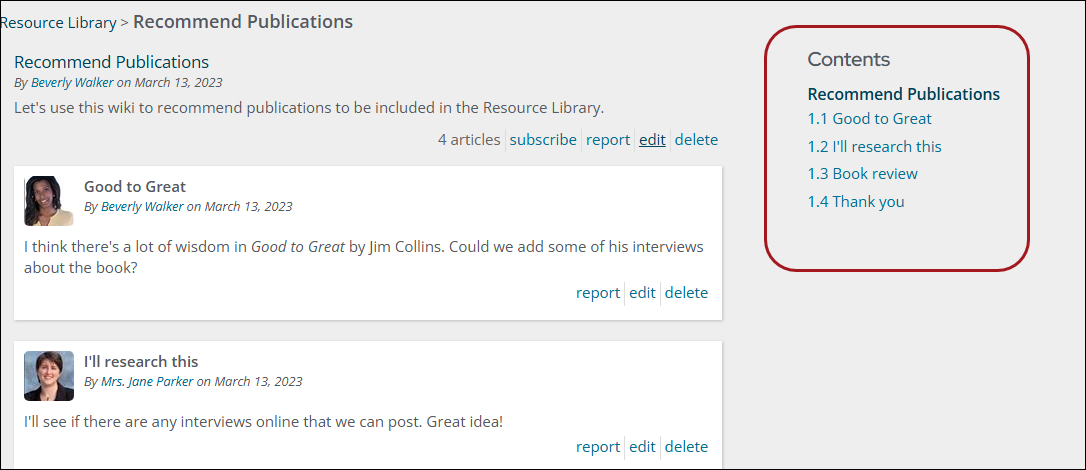This screenshot has height=470, width=1086.
Task: Report the Good to Great article
Action: 598,293
